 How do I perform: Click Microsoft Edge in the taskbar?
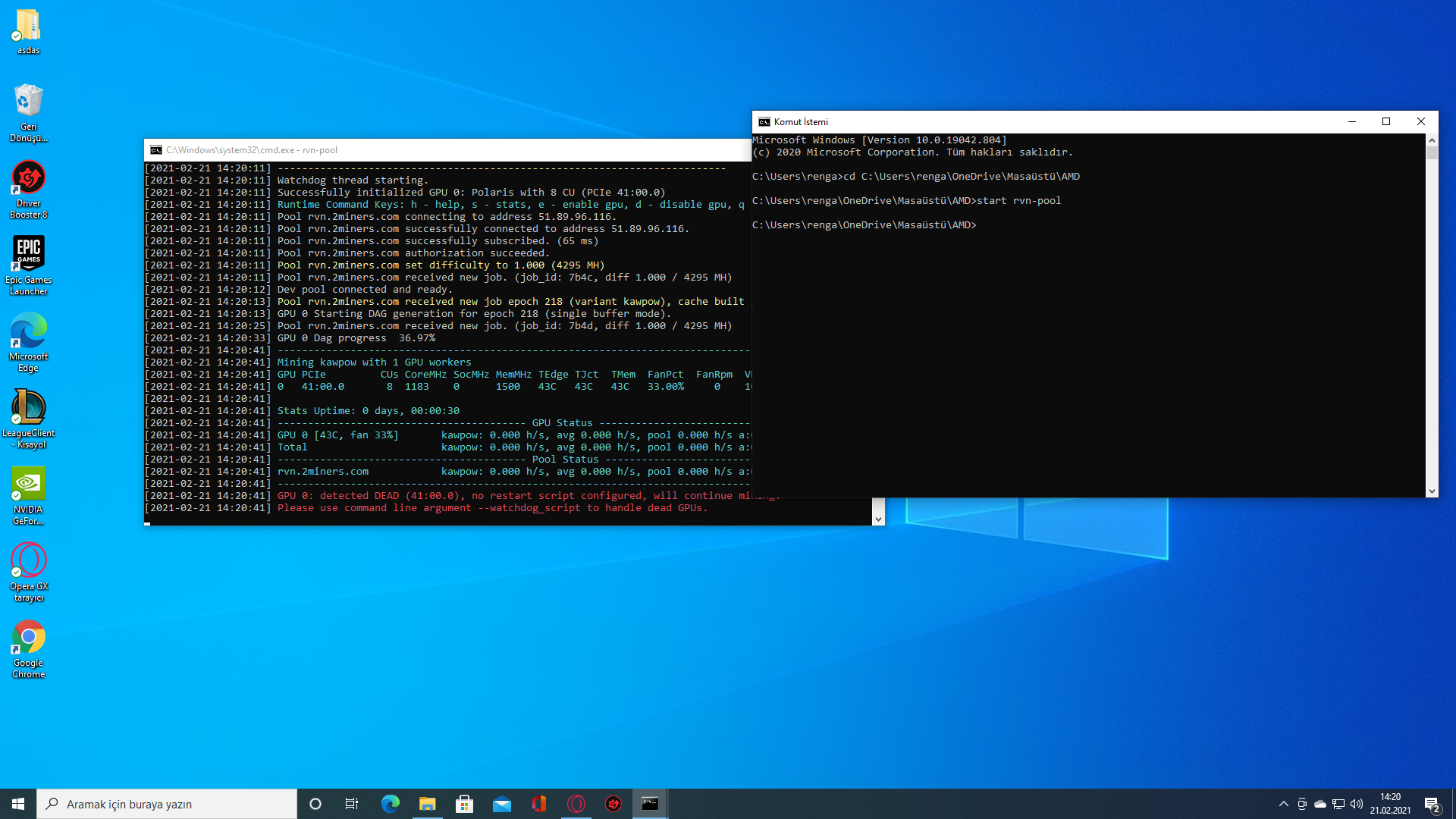tap(391, 804)
